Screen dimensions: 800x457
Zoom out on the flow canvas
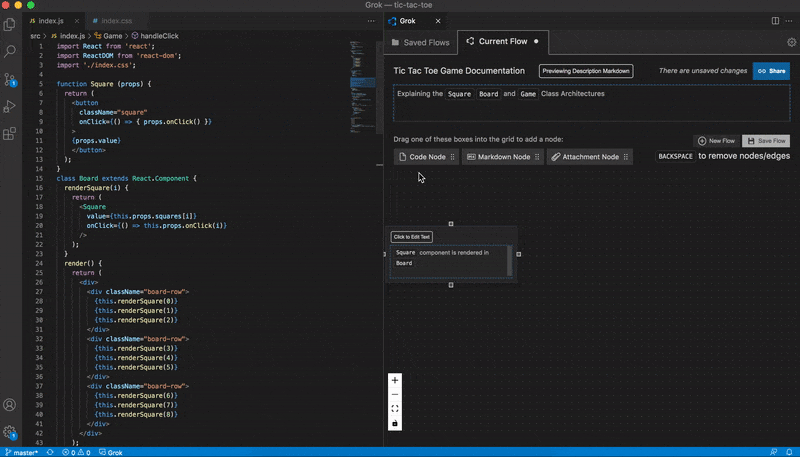[x=395, y=395]
